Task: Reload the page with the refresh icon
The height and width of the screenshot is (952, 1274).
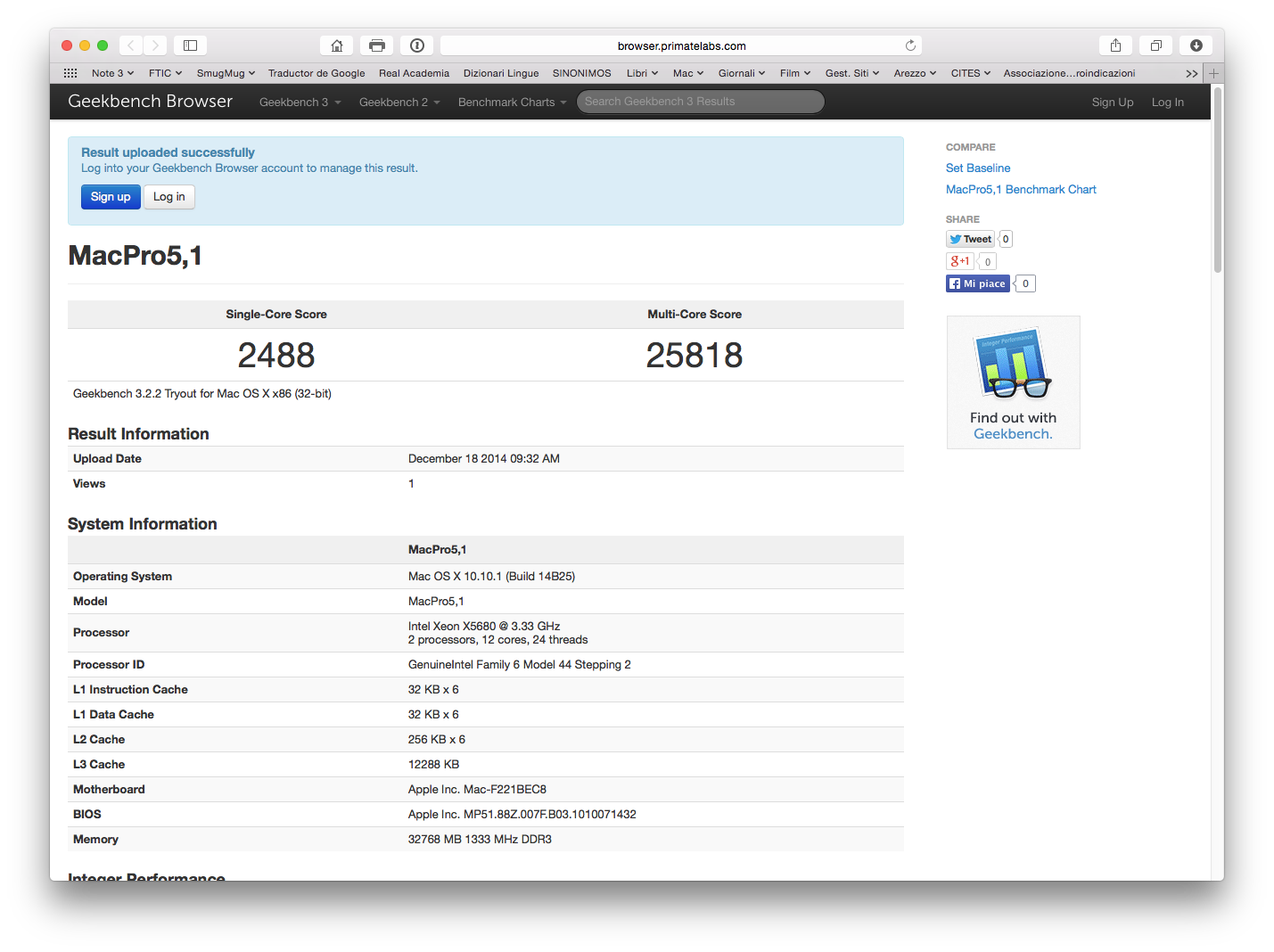Action: pyautogui.click(x=910, y=45)
